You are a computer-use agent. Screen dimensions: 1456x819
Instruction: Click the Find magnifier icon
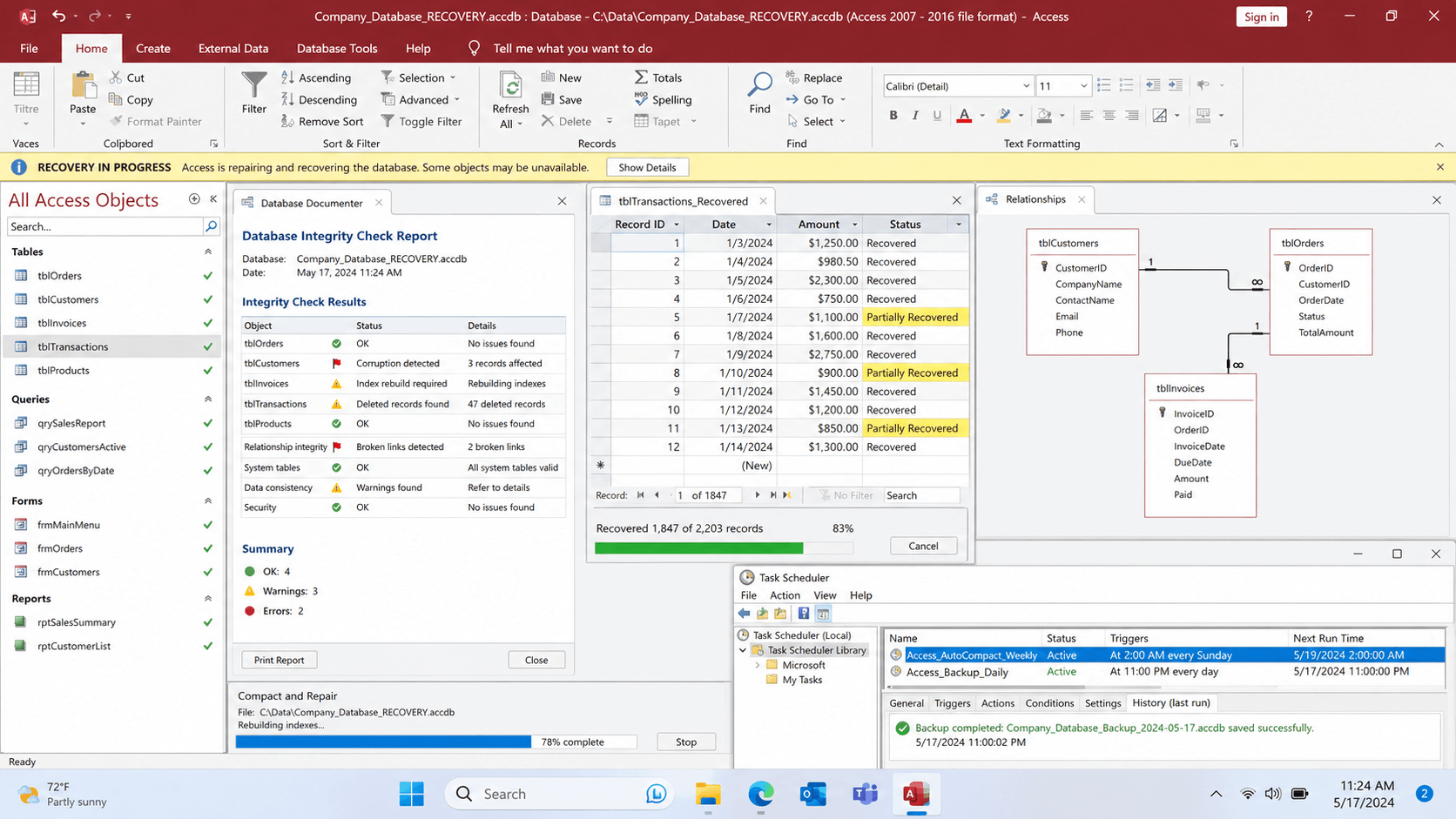coord(759,84)
